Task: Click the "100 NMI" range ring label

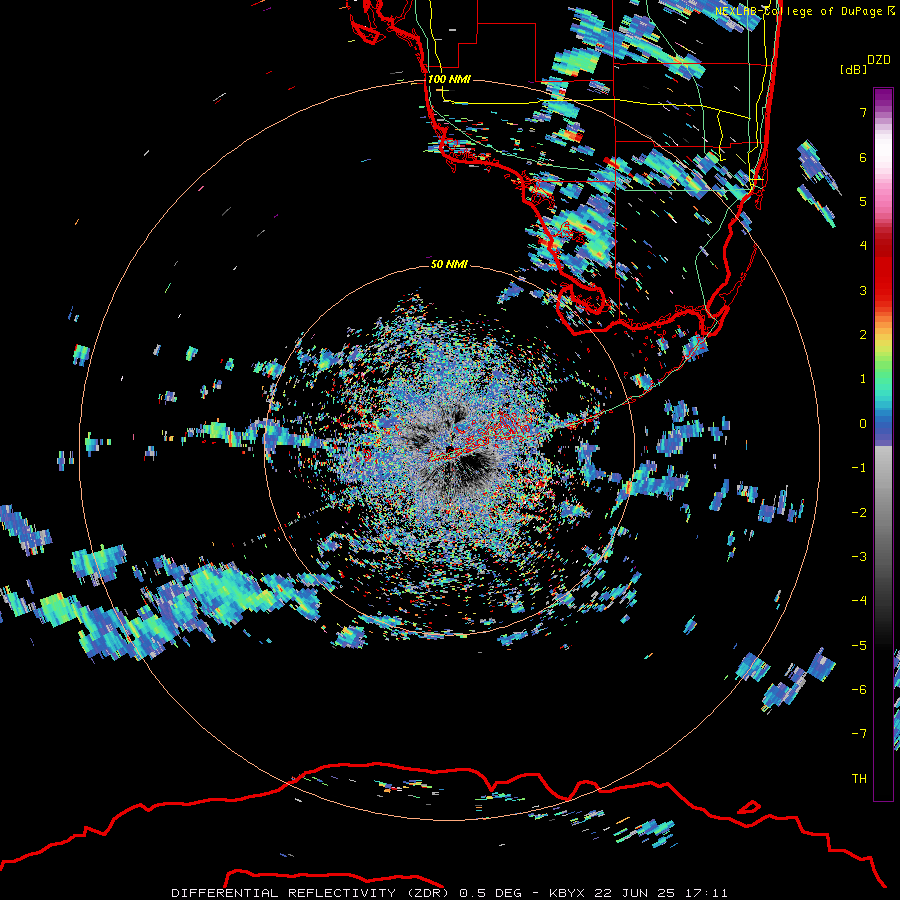Action: (x=449, y=79)
